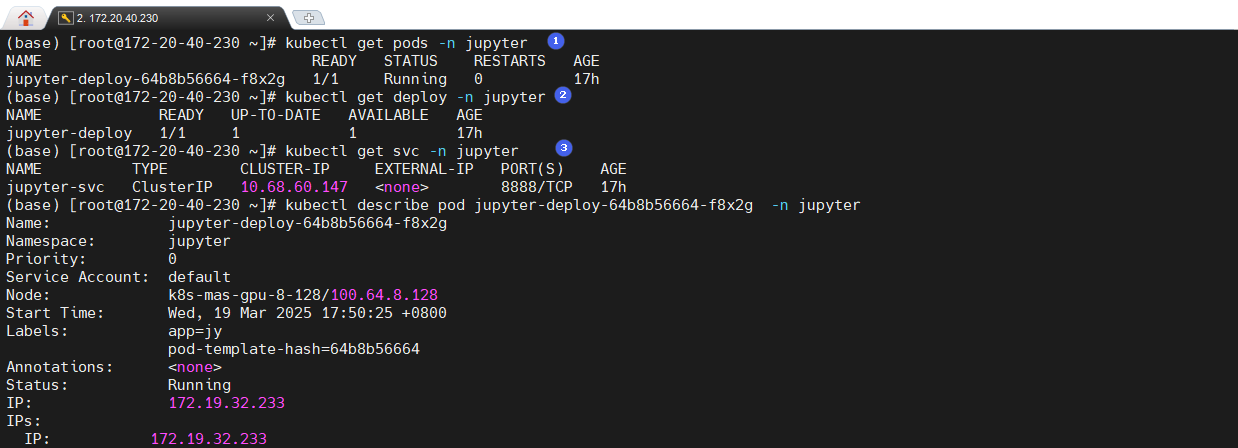Click the 'Annotations:' field label

[x=60, y=367]
